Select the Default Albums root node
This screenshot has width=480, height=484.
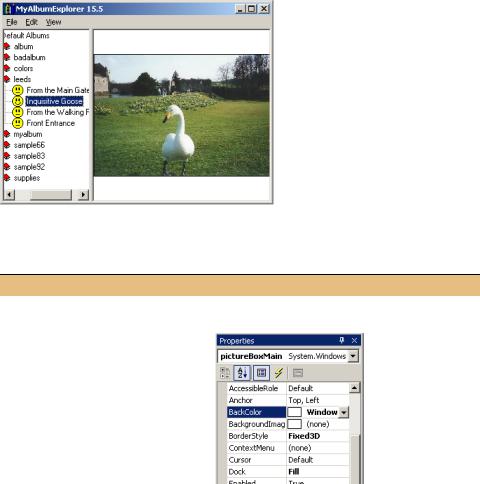(x=27, y=36)
